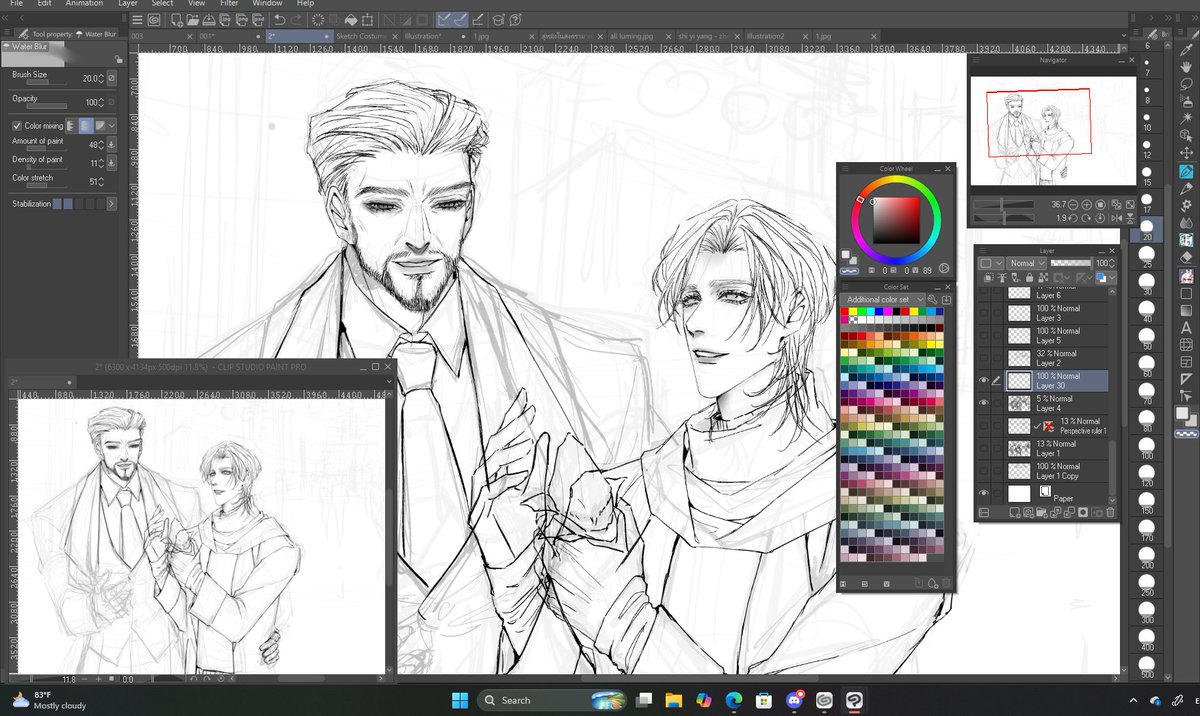This screenshot has width=1200, height=716.
Task: Select the Hand (move view) tool
Action: point(1186,66)
